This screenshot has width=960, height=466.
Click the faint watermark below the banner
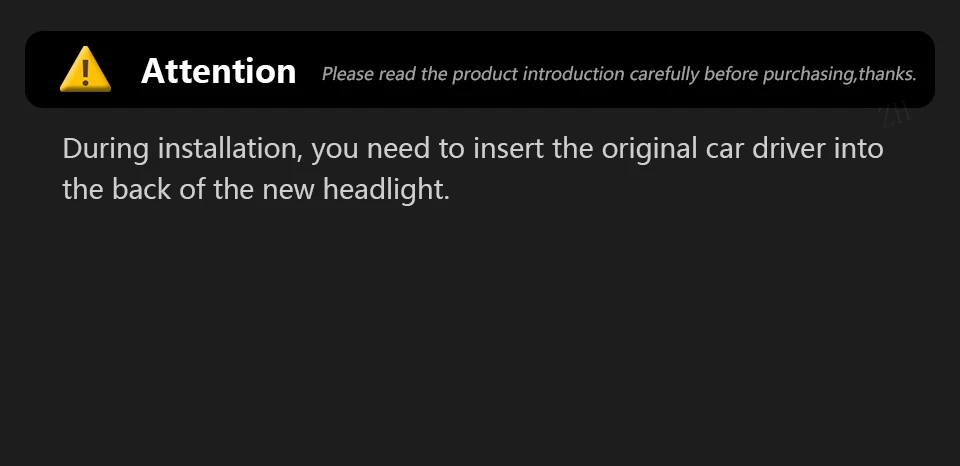point(897,116)
